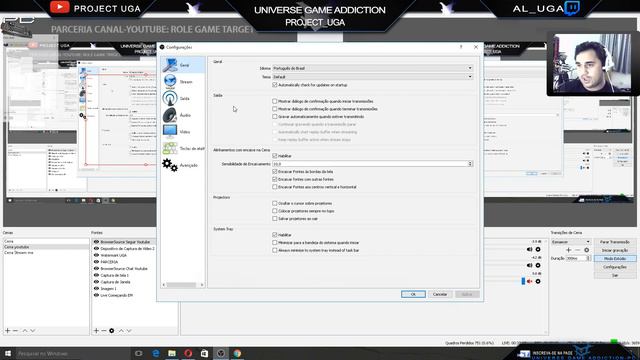Move the selected source up in Fontes
The image size is (640, 360).
click(121, 331)
